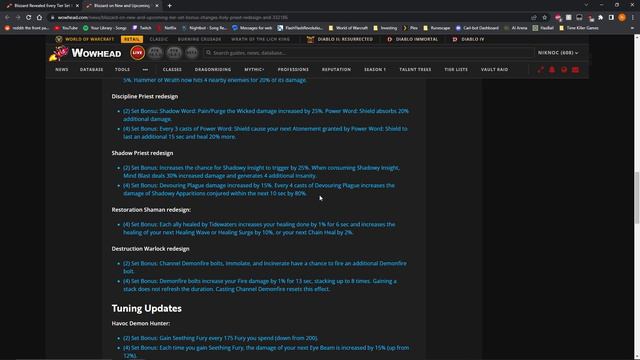
Task: Open the Dragonriding menu
Action: 213,70
